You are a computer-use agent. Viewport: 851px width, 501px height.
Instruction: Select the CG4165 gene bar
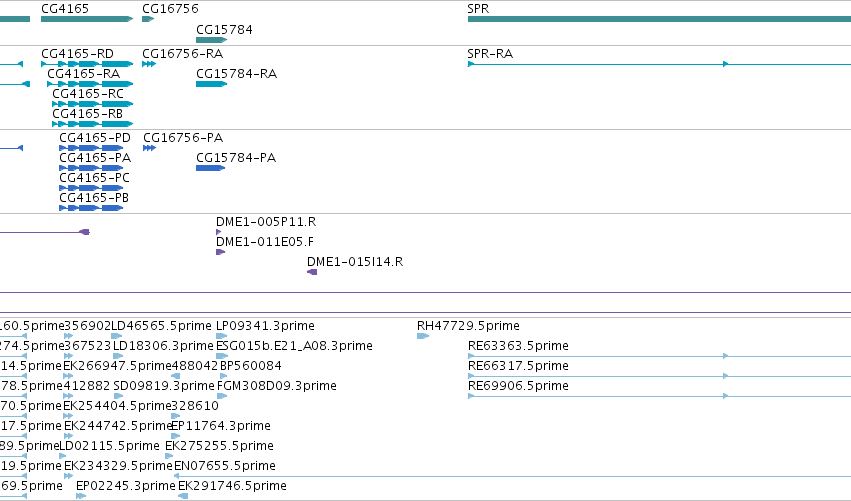point(87,19)
